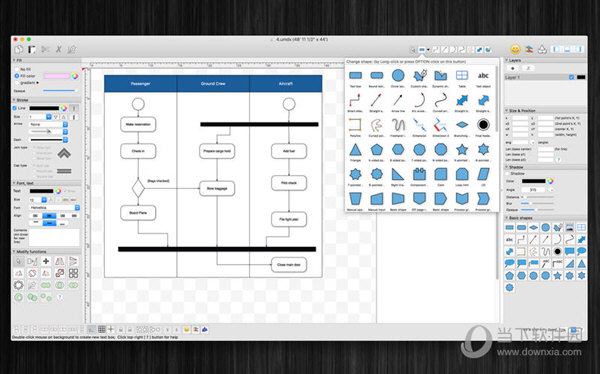Adjust the shadow Blur slider
The height and width of the screenshot is (374, 600).
pyautogui.click(x=538, y=203)
